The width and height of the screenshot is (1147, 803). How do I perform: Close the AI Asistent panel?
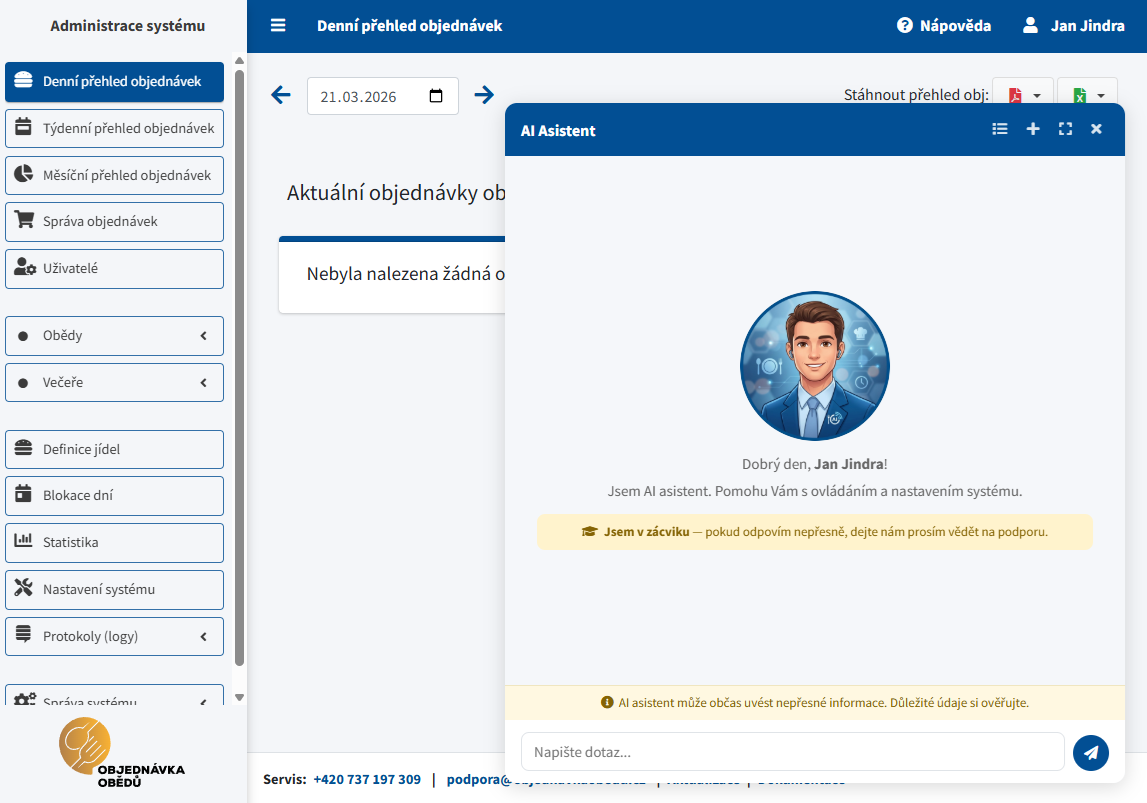(x=1096, y=129)
